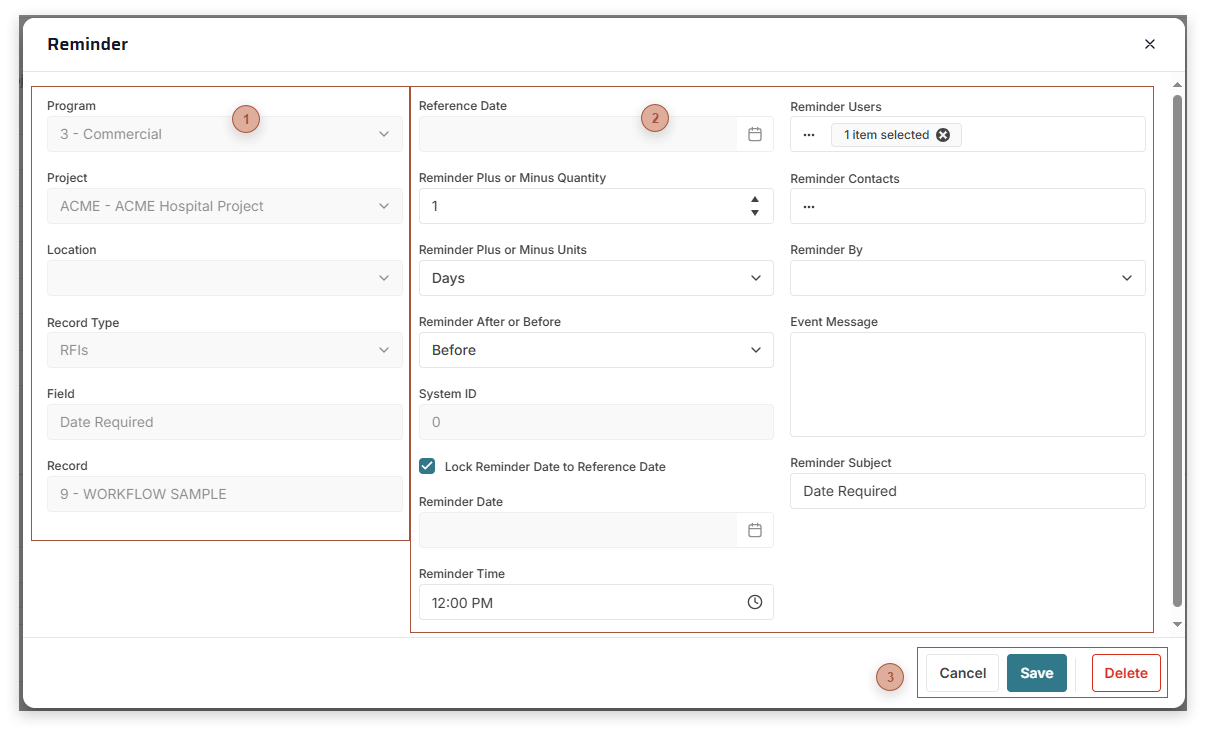This screenshot has height=734, width=1206.
Task: Click the Cancel button
Action: pos(962,673)
